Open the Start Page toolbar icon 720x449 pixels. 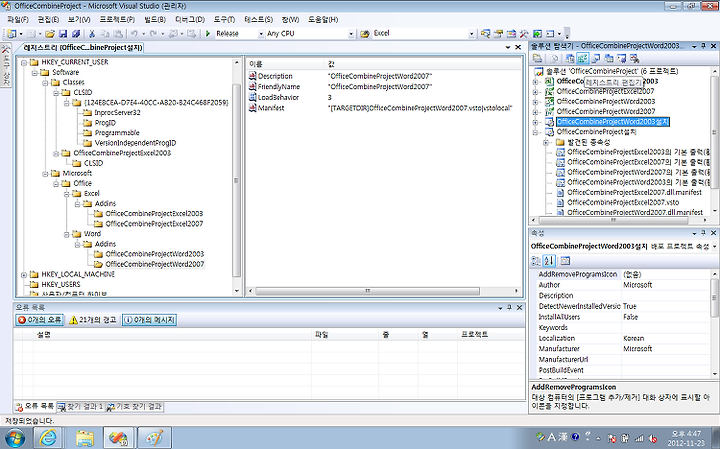coord(537,34)
